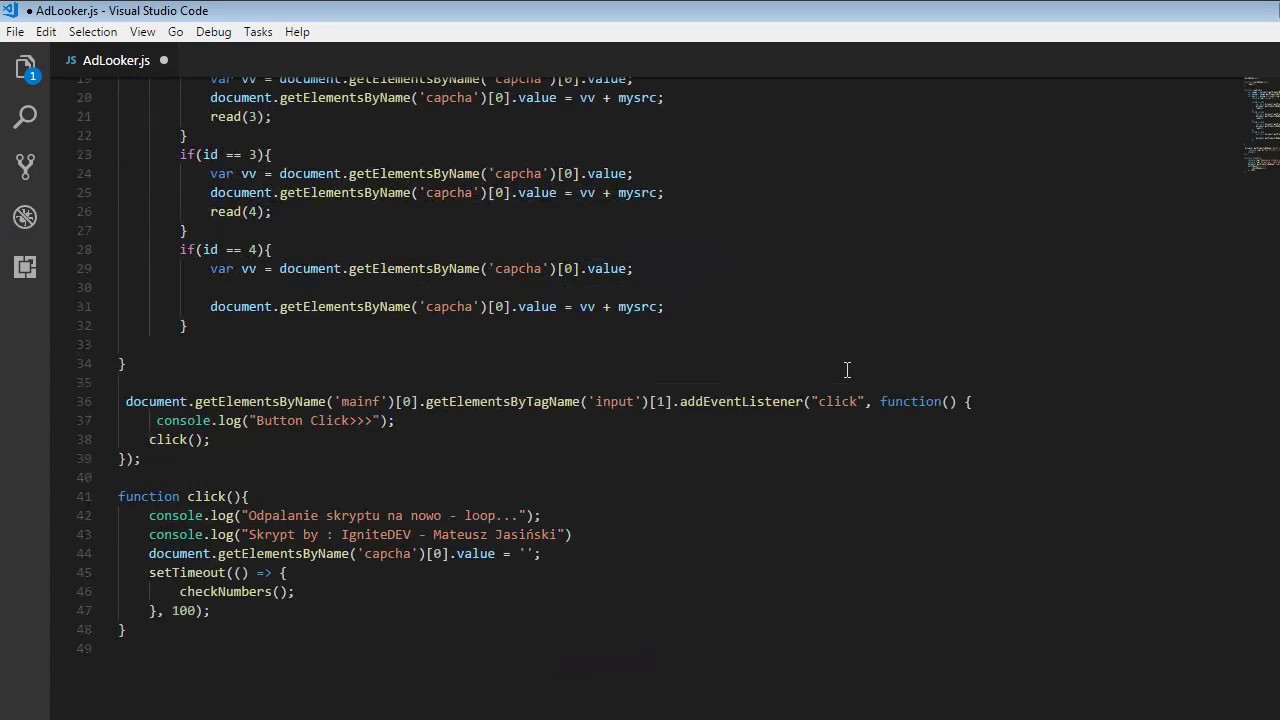Click 'read(3);' call on line 21

click(x=240, y=116)
